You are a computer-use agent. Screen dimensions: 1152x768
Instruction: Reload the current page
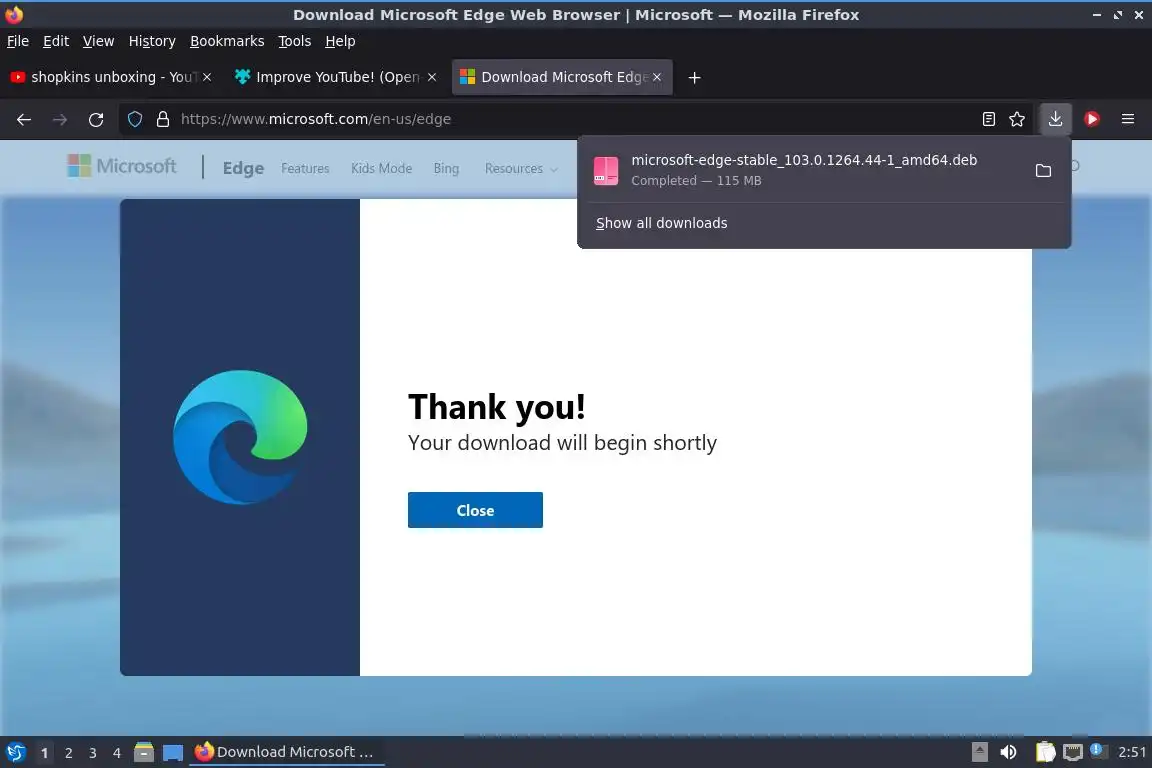(96, 119)
